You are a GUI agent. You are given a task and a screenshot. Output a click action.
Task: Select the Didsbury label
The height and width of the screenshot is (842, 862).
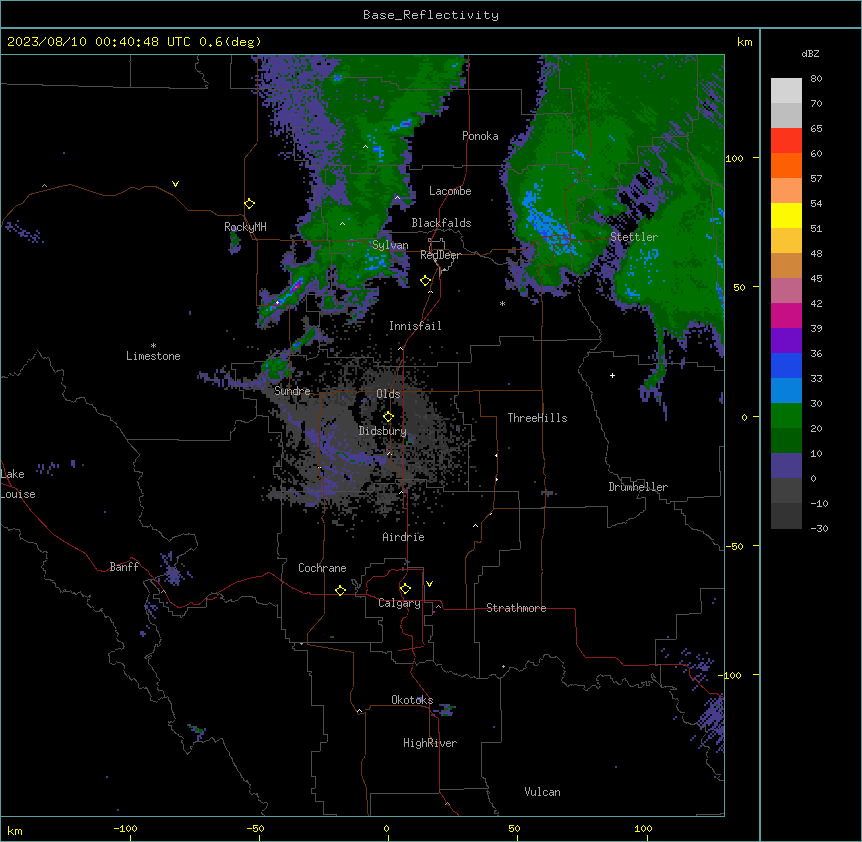383,431
